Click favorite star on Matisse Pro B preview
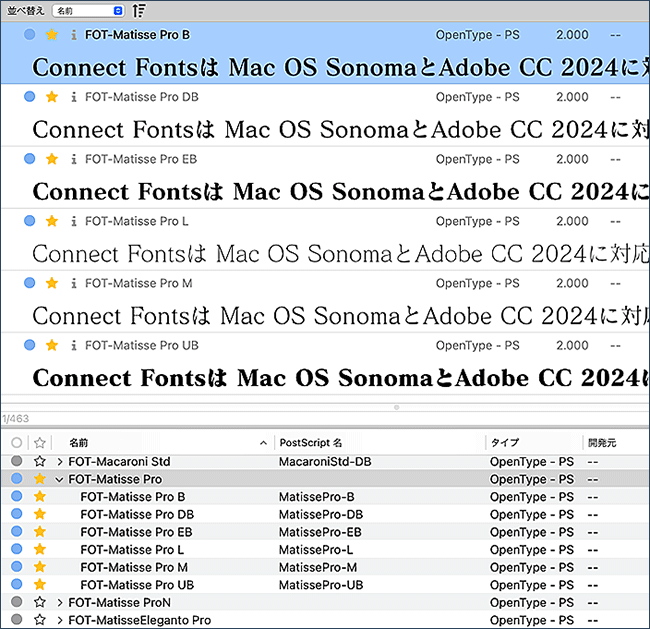 pos(52,34)
